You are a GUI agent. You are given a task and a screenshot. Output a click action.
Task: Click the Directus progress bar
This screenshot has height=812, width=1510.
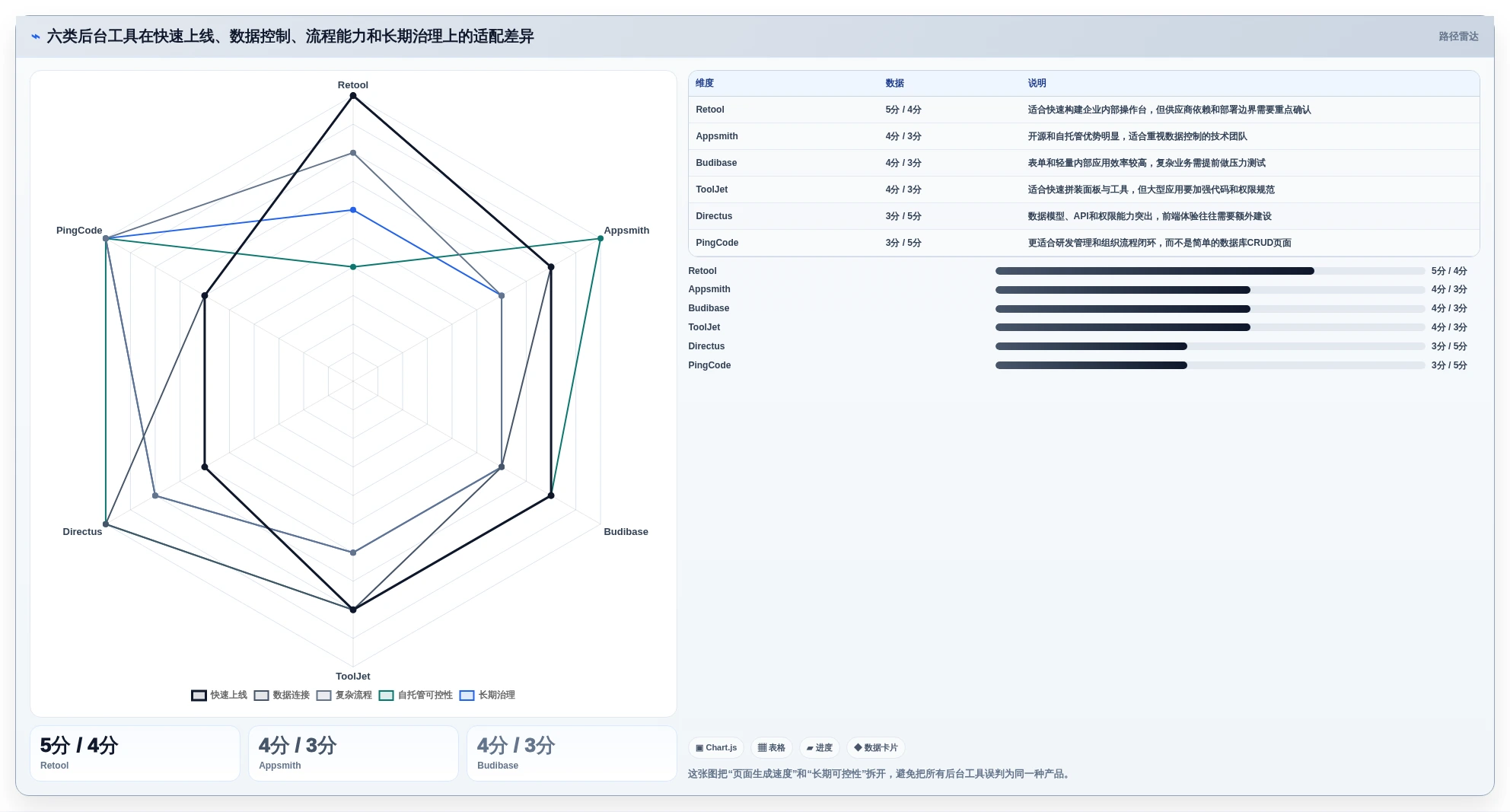click(1210, 346)
